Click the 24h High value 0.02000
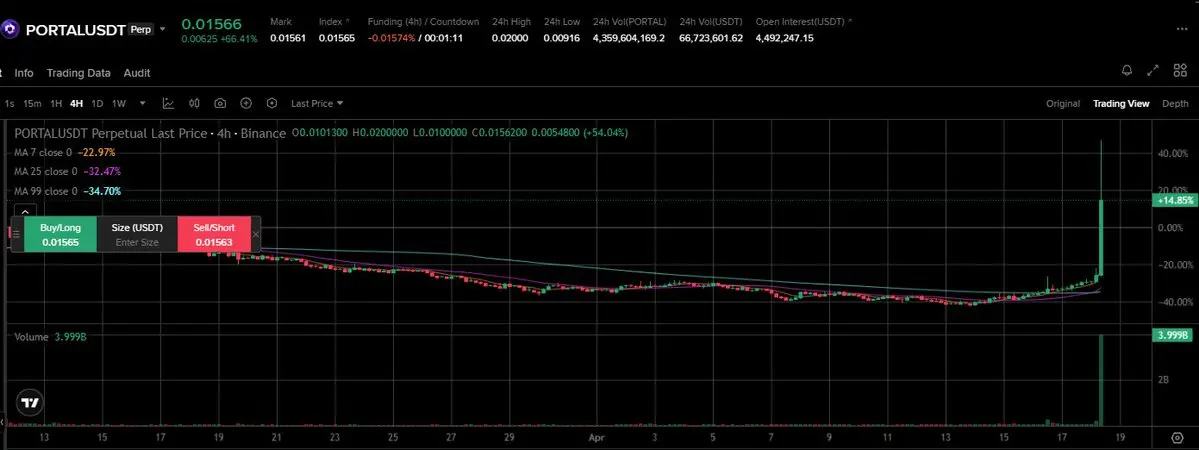The width and height of the screenshot is (1199, 450). (x=509, y=38)
